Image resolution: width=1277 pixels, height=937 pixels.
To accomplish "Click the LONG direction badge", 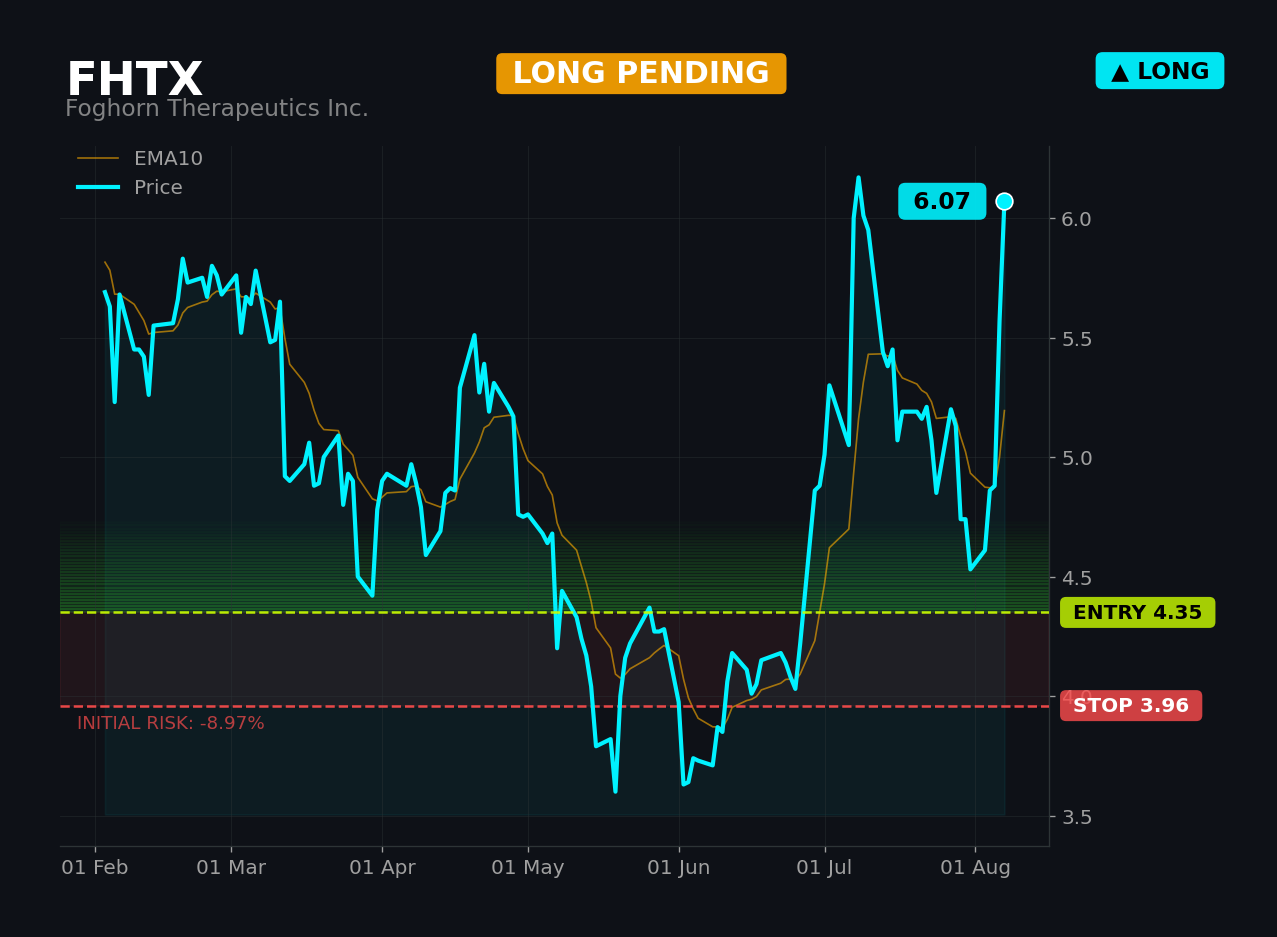I will point(1160,71).
